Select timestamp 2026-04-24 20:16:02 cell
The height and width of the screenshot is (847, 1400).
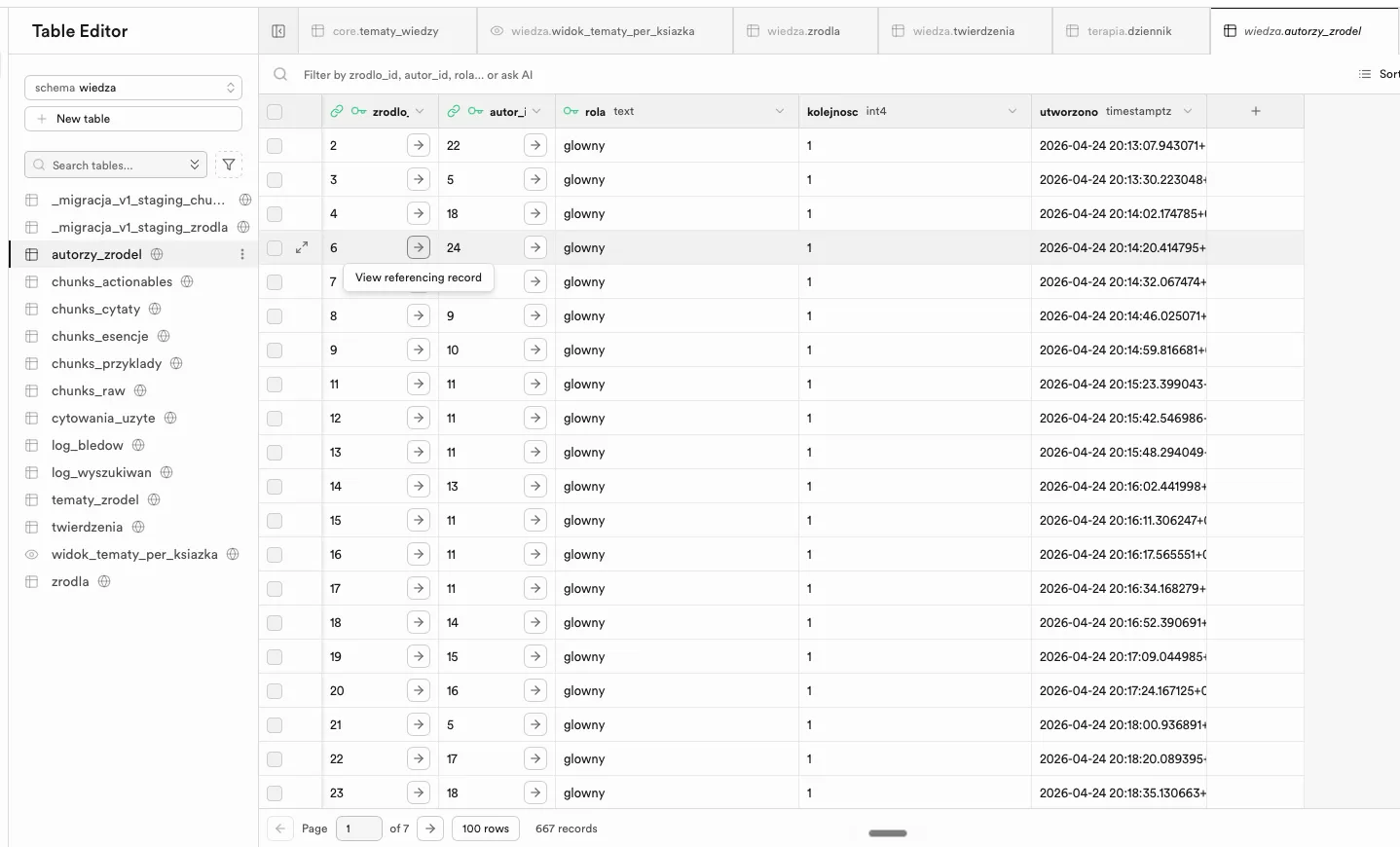pos(1120,486)
